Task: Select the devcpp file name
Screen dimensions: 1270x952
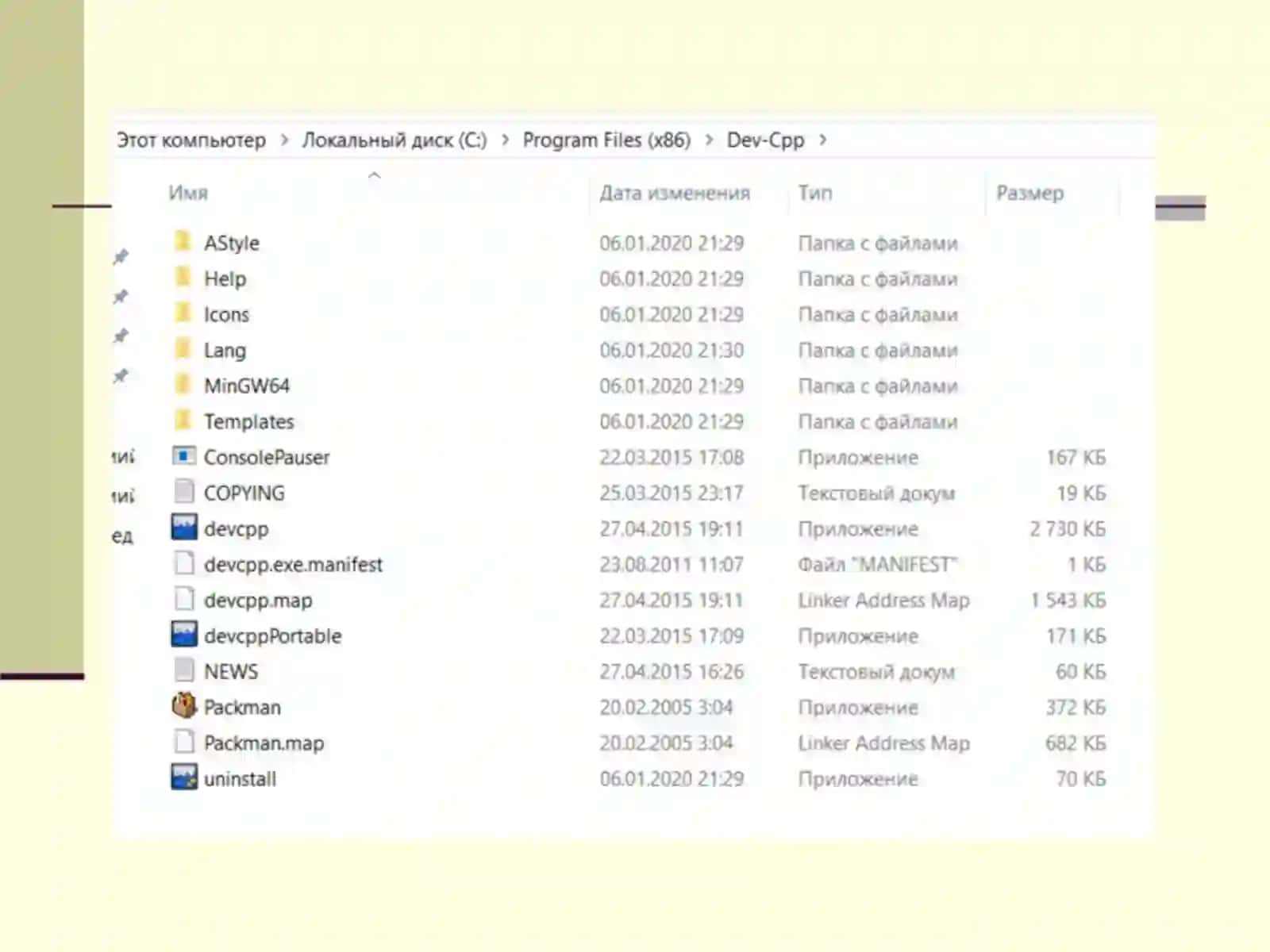Action: [x=237, y=528]
